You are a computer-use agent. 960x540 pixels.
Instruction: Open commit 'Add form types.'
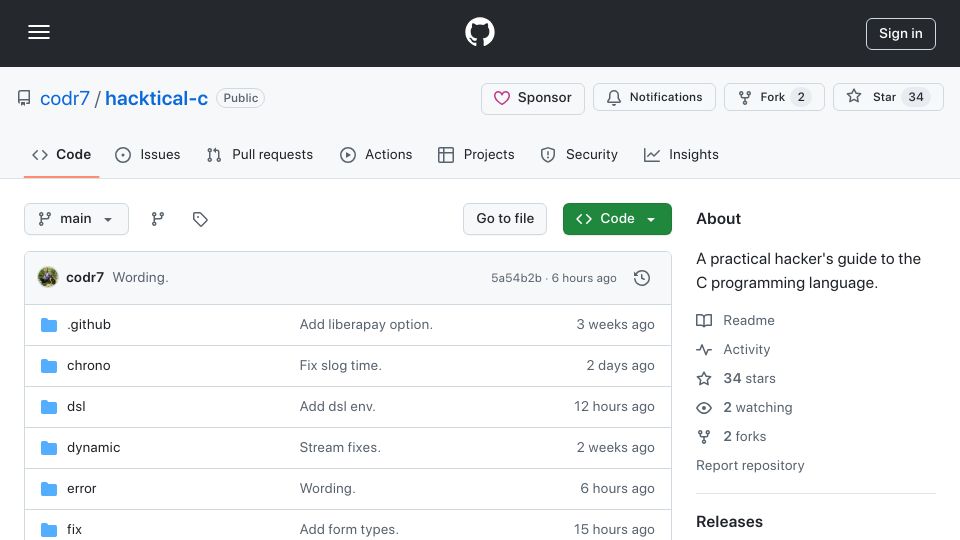[x=349, y=530]
